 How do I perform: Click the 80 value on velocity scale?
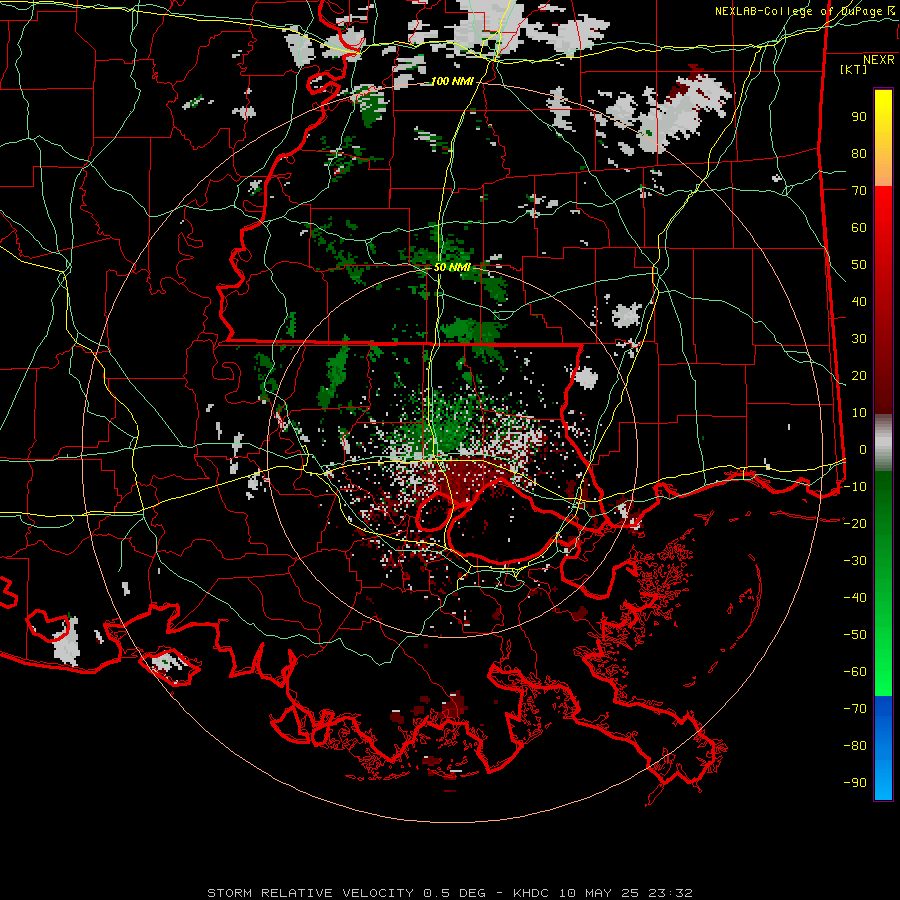859,154
